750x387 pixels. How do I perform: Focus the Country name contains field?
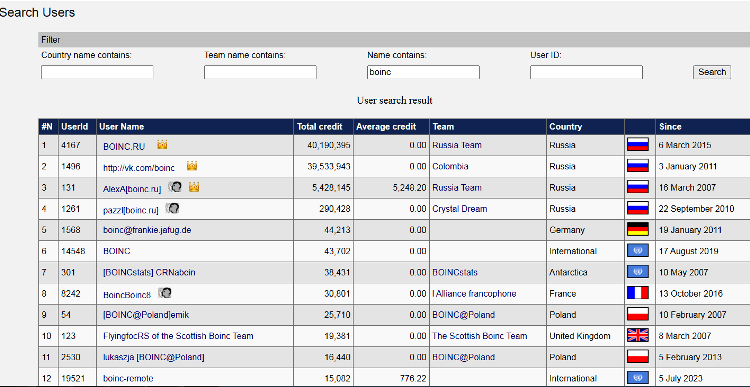pos(98,72)
